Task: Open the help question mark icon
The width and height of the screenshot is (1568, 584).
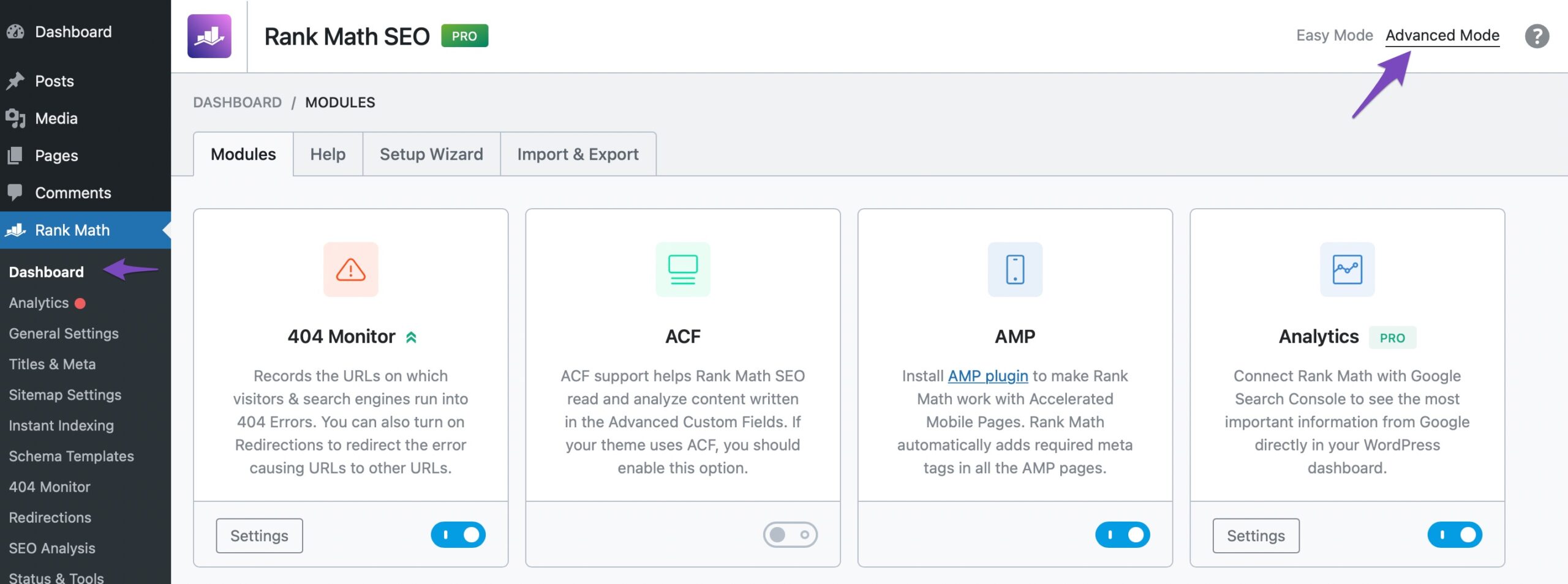Action: (1537, 36)
